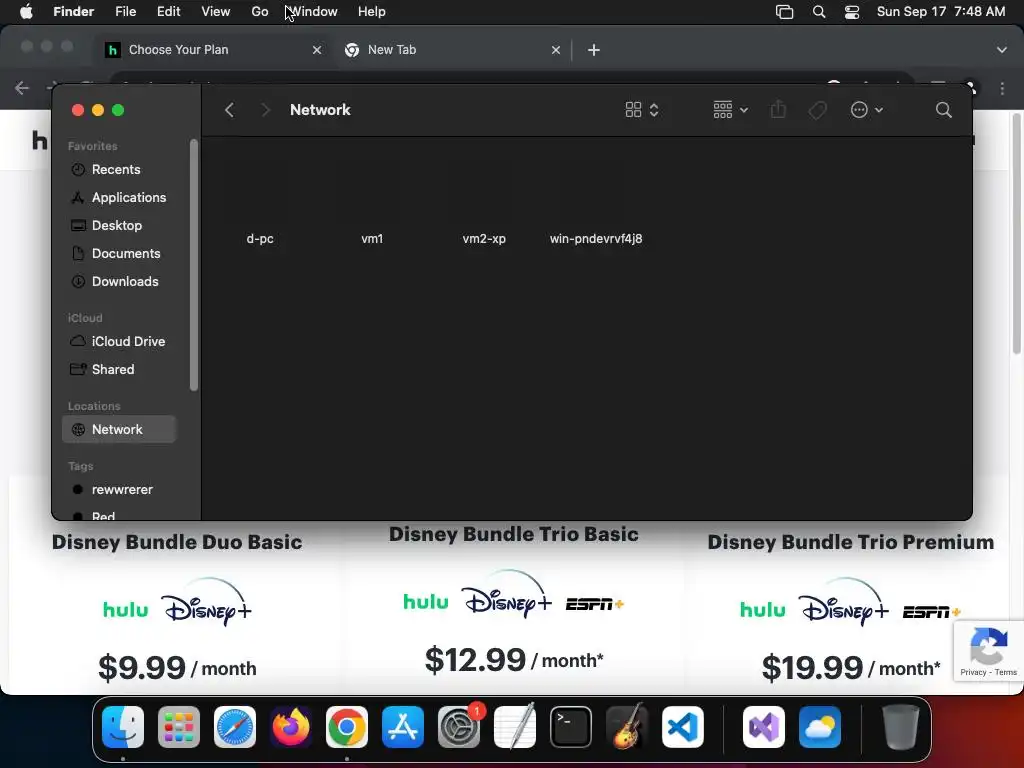Open the Finder menu in menu bar
The height and width of the screenshot is (768, 1024).
coord(73,12)
